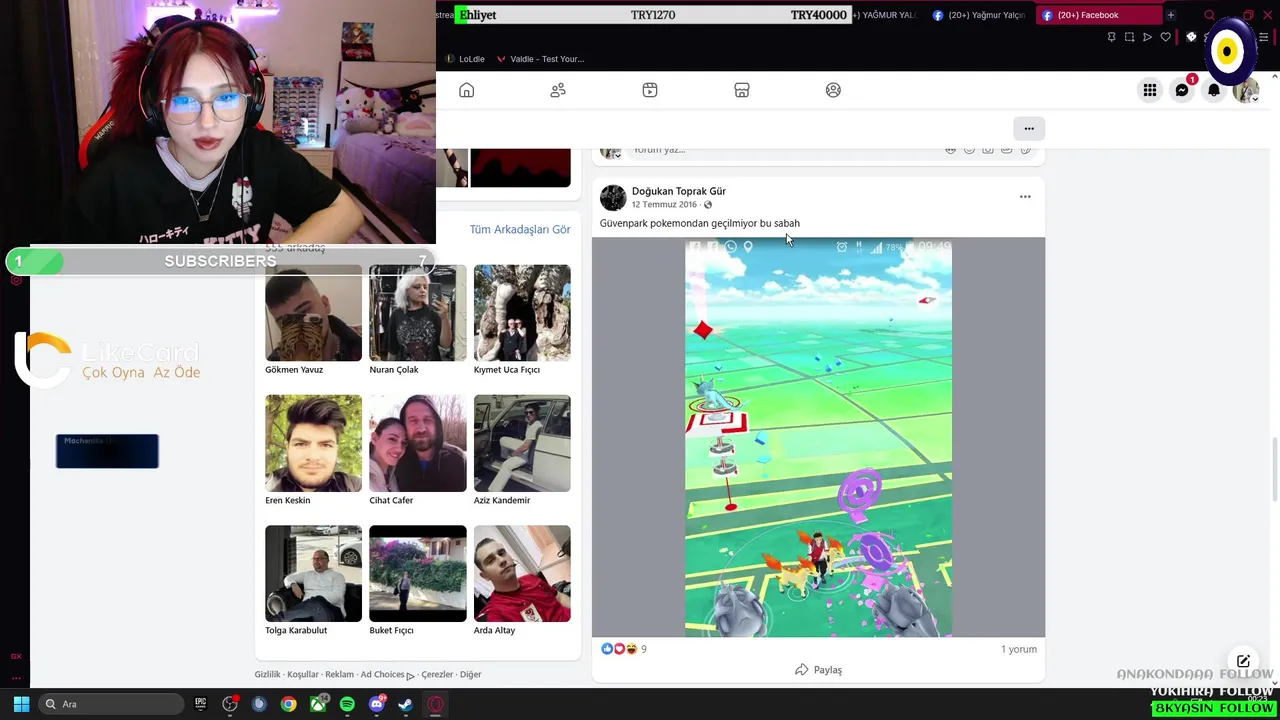The width and height of the screenshot is (1280, 720).
Task: Open Koşullar footer link
Action: [303, 675]
